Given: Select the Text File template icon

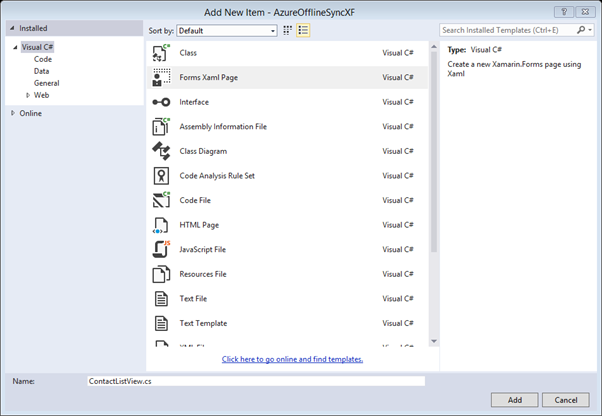Looking at the screenshot, I should click(161, 299).
